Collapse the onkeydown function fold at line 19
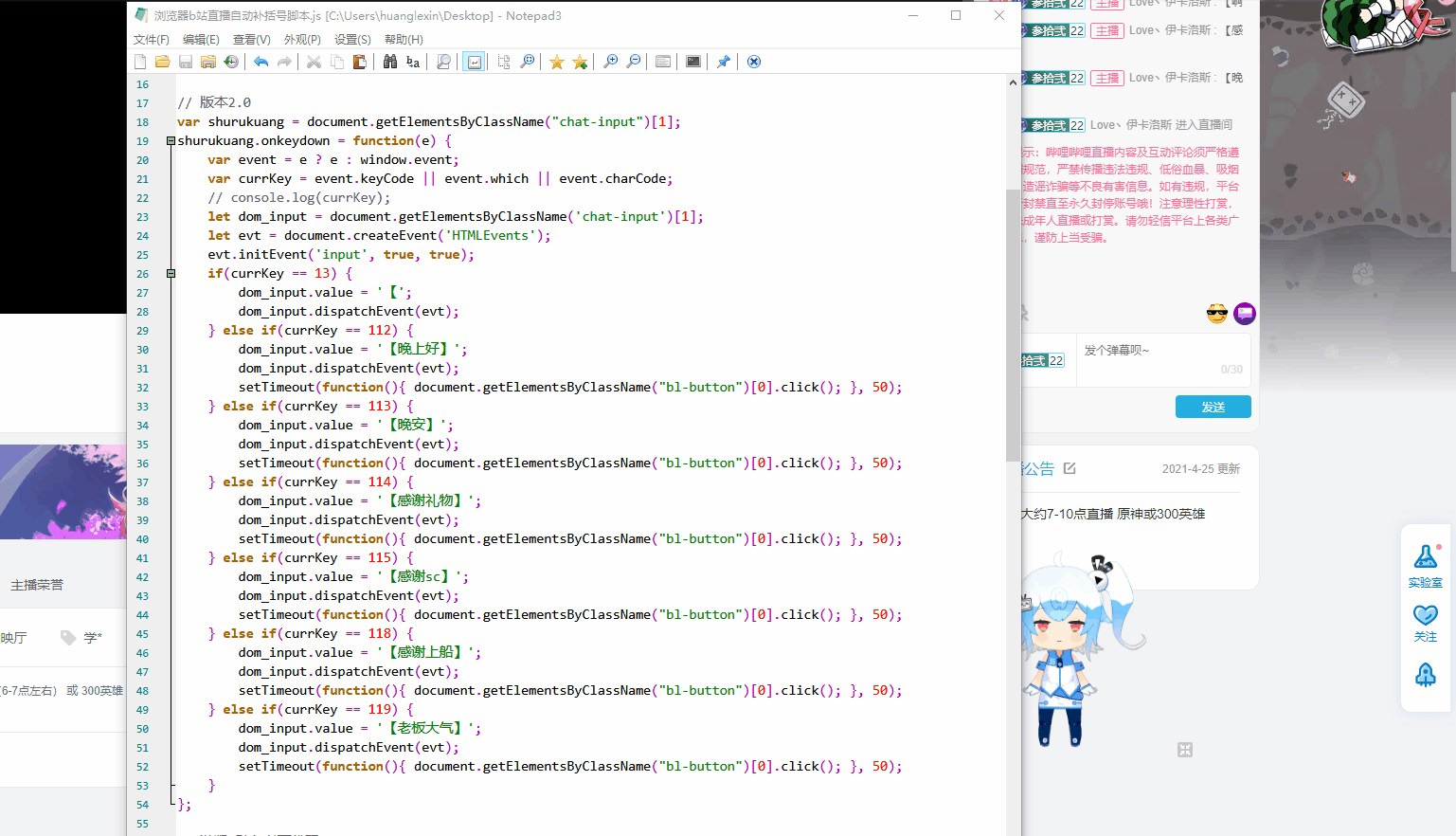Viewport: 1456px width, 836px height. click(171, 141)
